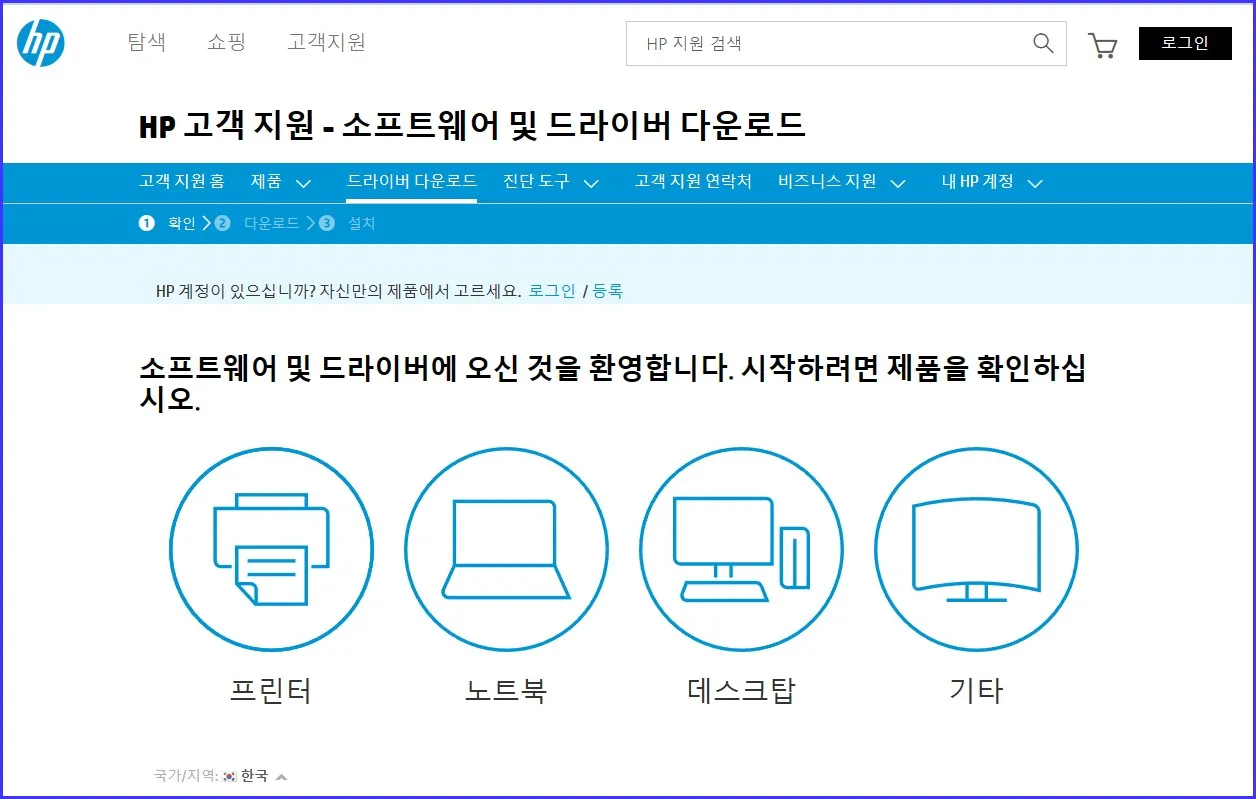1256x799 pixels.
Task: Click step 3 설치 indicator
Action: (x=348, y=223)
